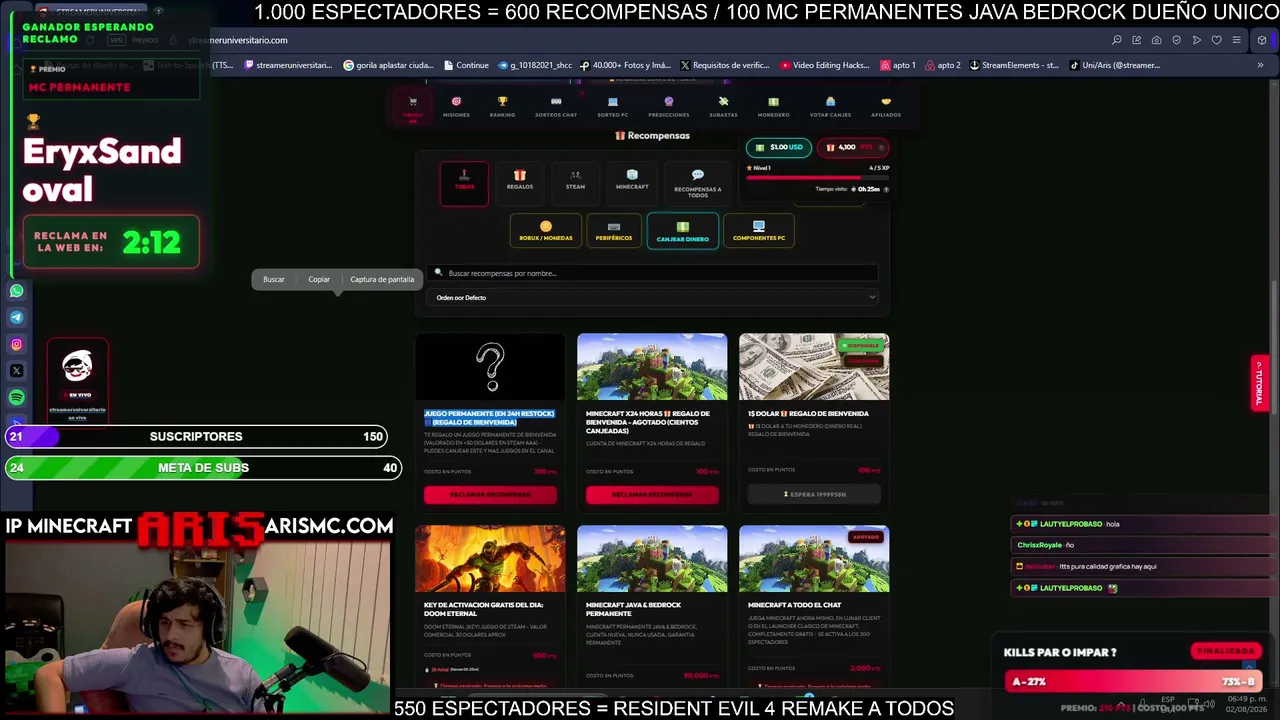Click the streamer avatar EN VIVO icon
The image size is (1280, 720).
coord(77,368)
